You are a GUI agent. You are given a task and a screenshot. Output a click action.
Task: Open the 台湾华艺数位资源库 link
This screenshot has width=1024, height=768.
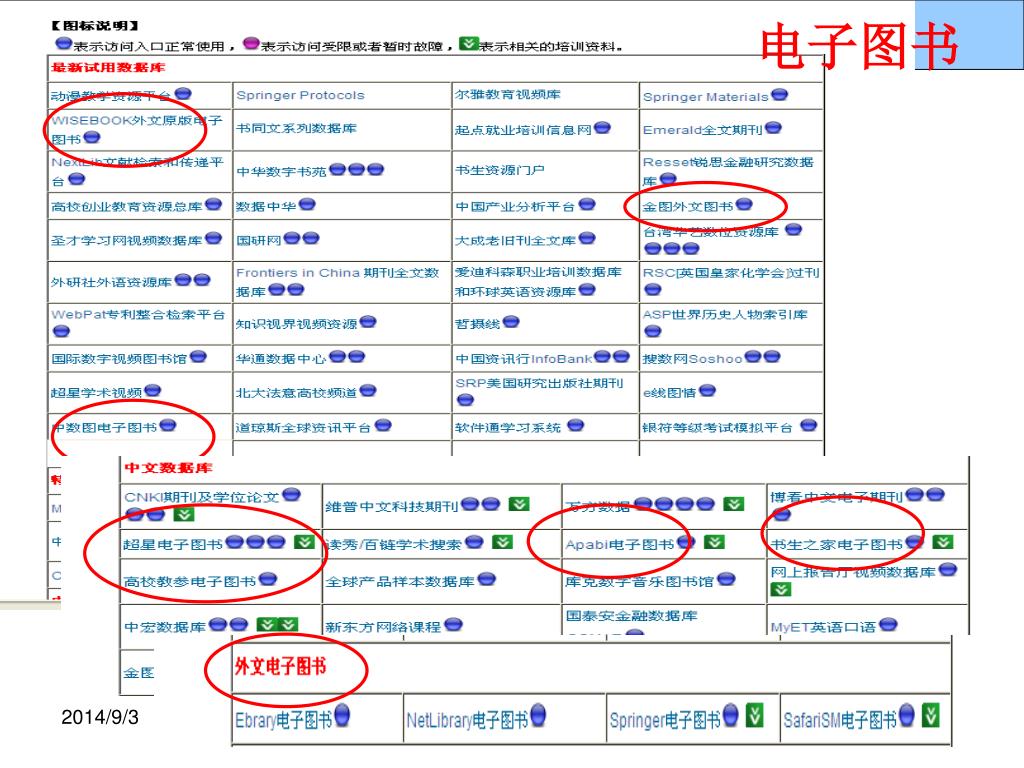click(x=711, y=232)
